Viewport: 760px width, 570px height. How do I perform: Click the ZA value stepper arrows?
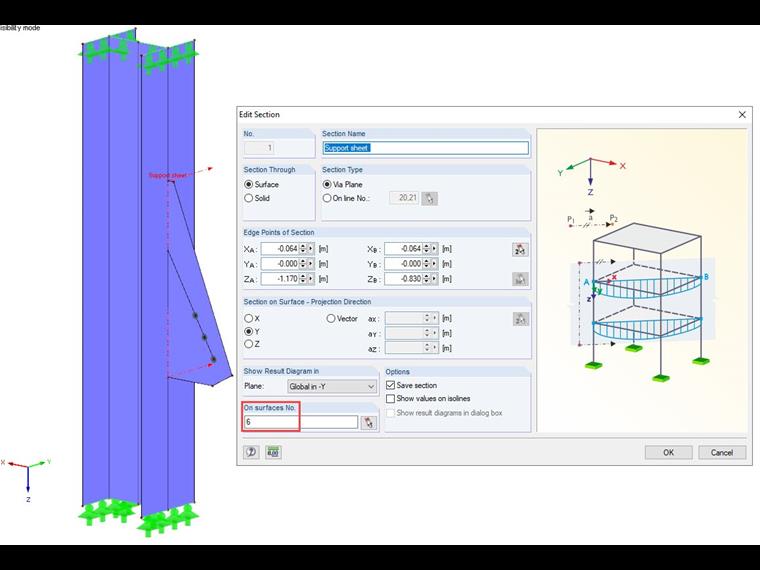click(x=303, y=279)
